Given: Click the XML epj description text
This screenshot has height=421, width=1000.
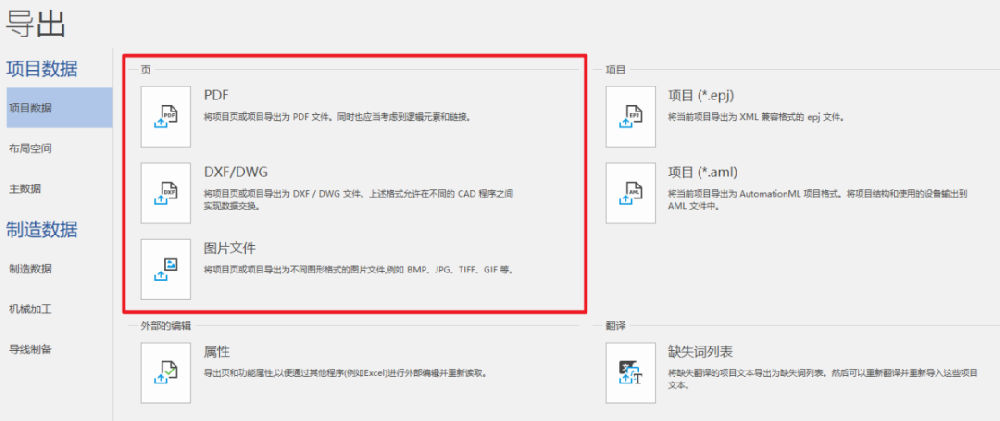Looking at the screenshot, I should click(x=756, y=117).
